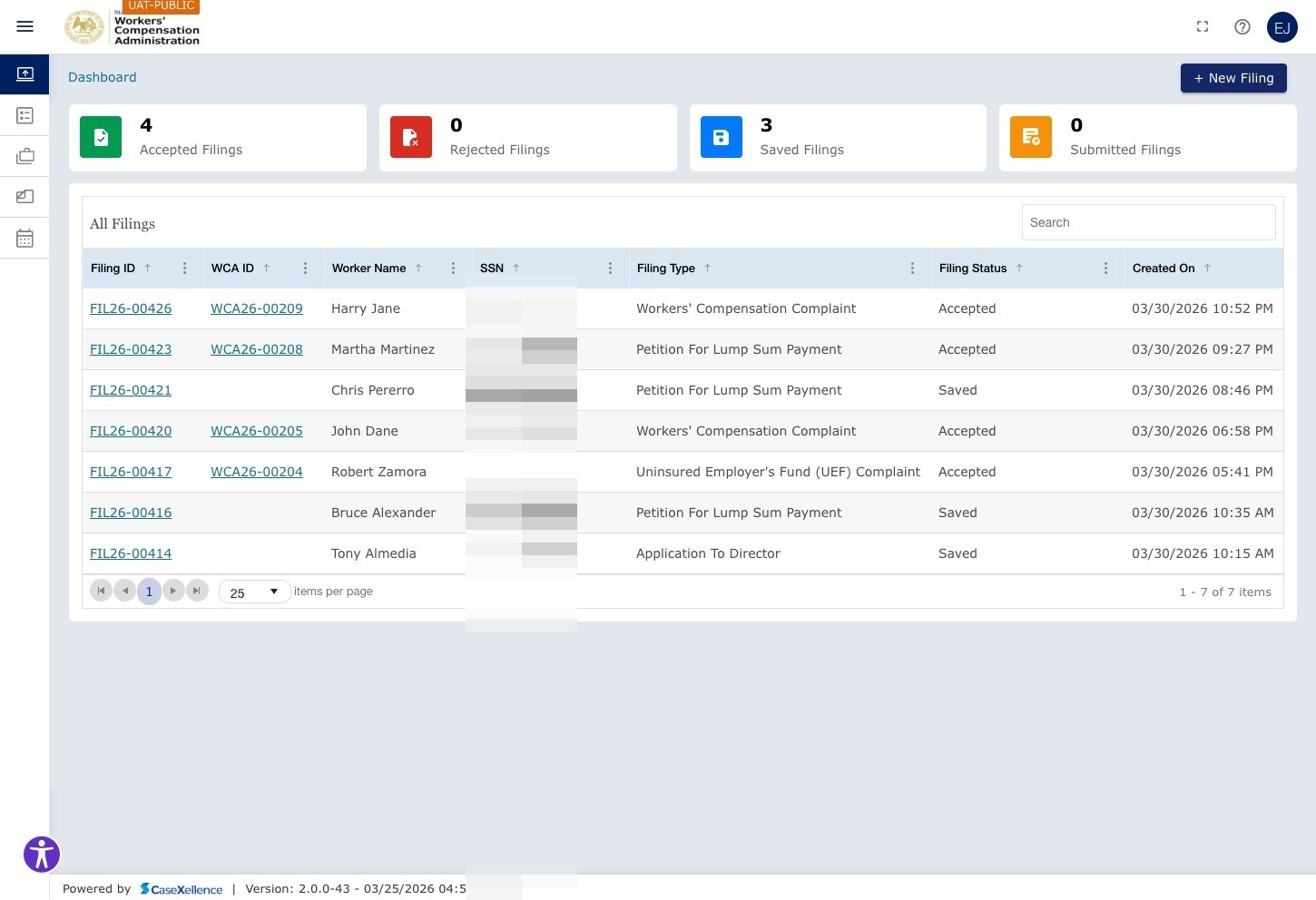
Task: Open the EJ user profile avatar
Action: 1282,27
